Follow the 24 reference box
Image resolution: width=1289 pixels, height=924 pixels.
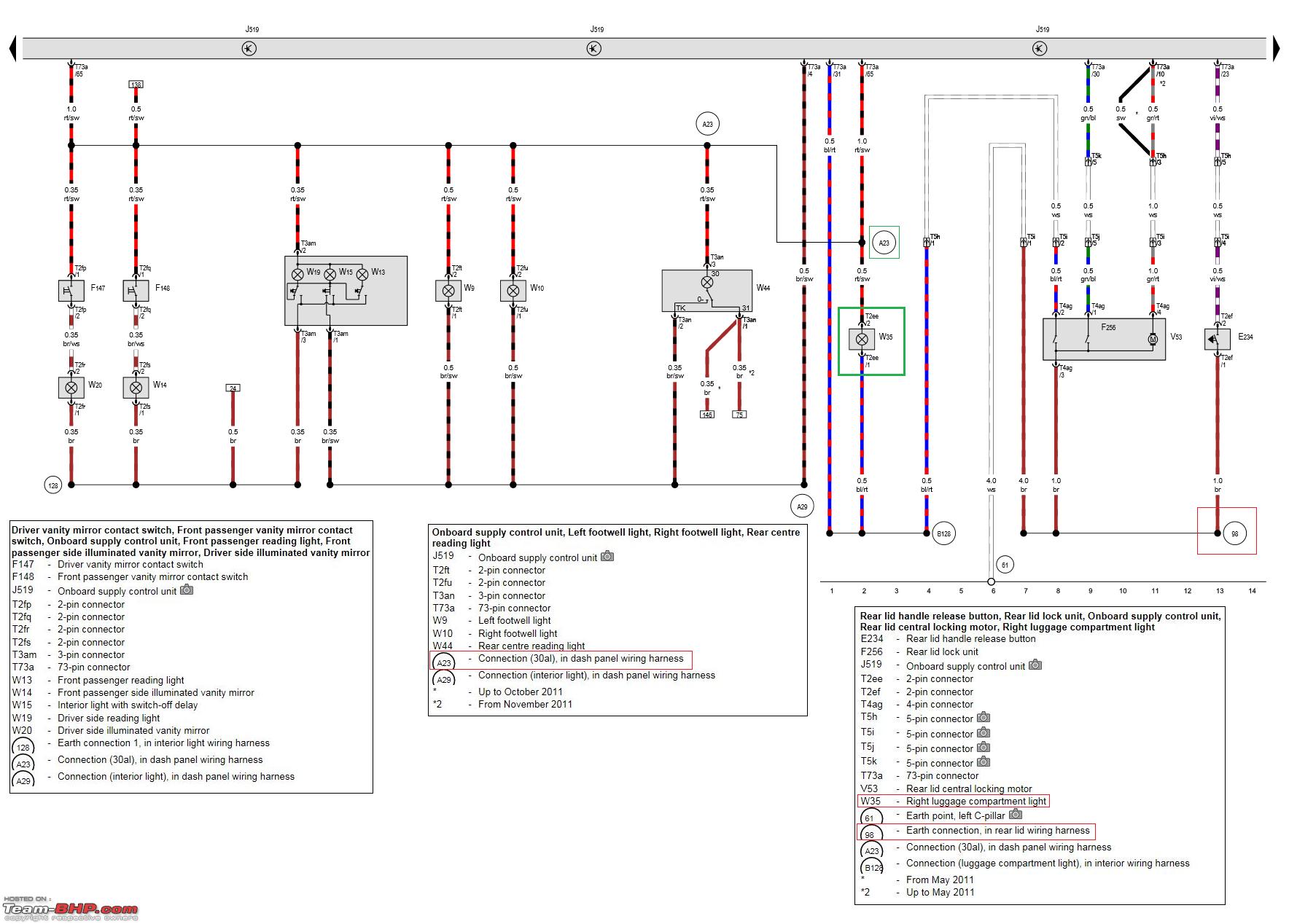click(x=233, y=388)
